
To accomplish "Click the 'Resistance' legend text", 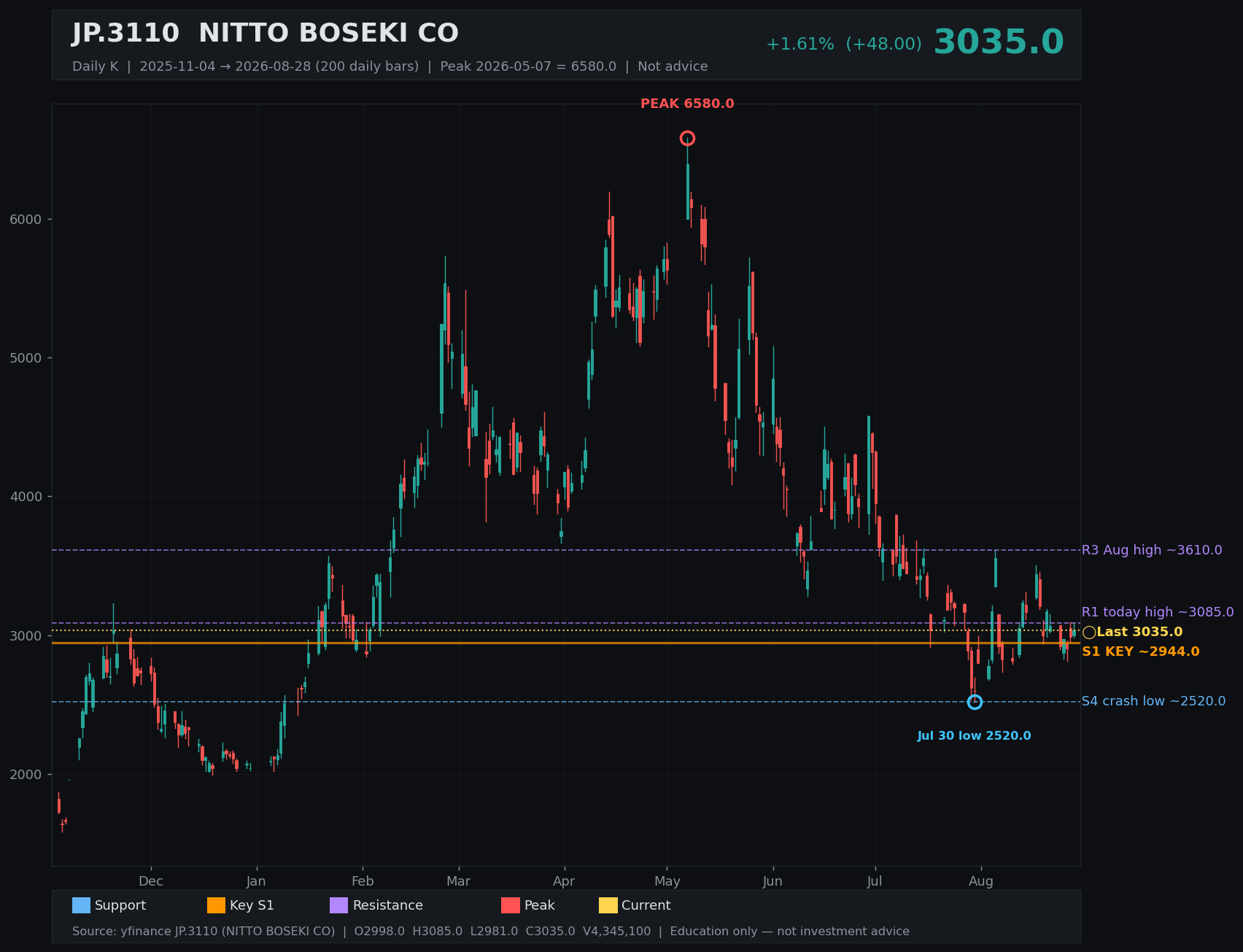I will point(388,905).
